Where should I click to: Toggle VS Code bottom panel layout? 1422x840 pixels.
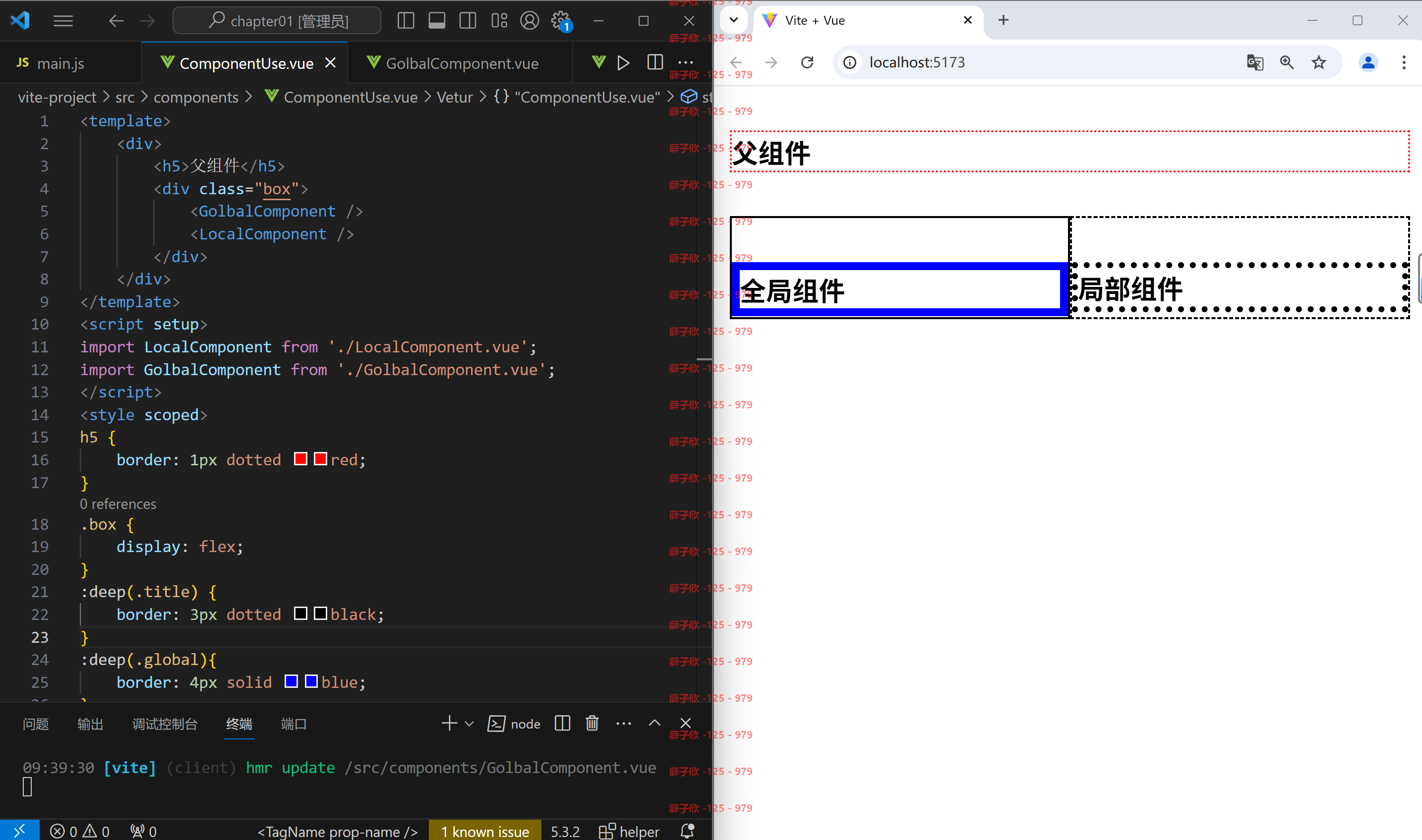click(437, 21)
